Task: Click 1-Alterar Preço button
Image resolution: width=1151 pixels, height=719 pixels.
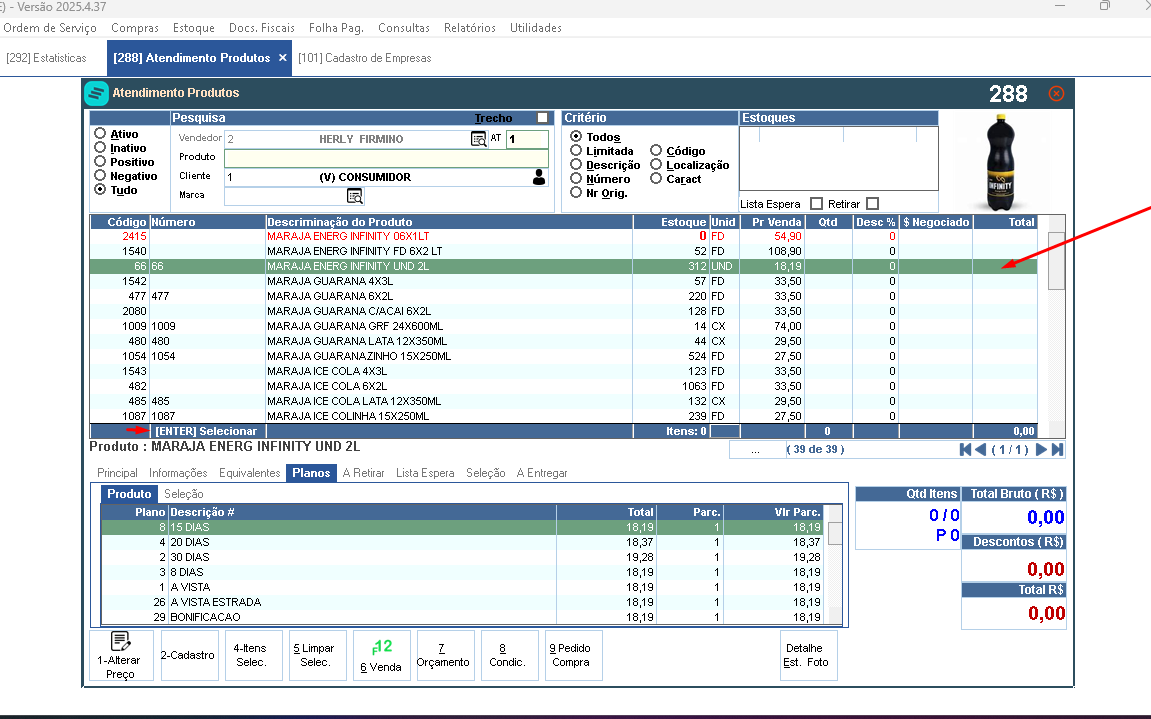Action: coord(121,655)
